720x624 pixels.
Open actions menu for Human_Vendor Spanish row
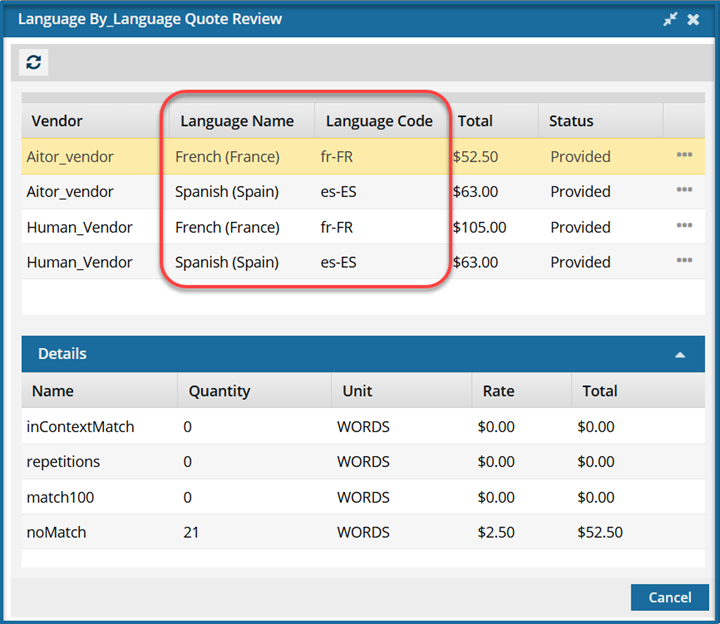(x=684, y=261)
